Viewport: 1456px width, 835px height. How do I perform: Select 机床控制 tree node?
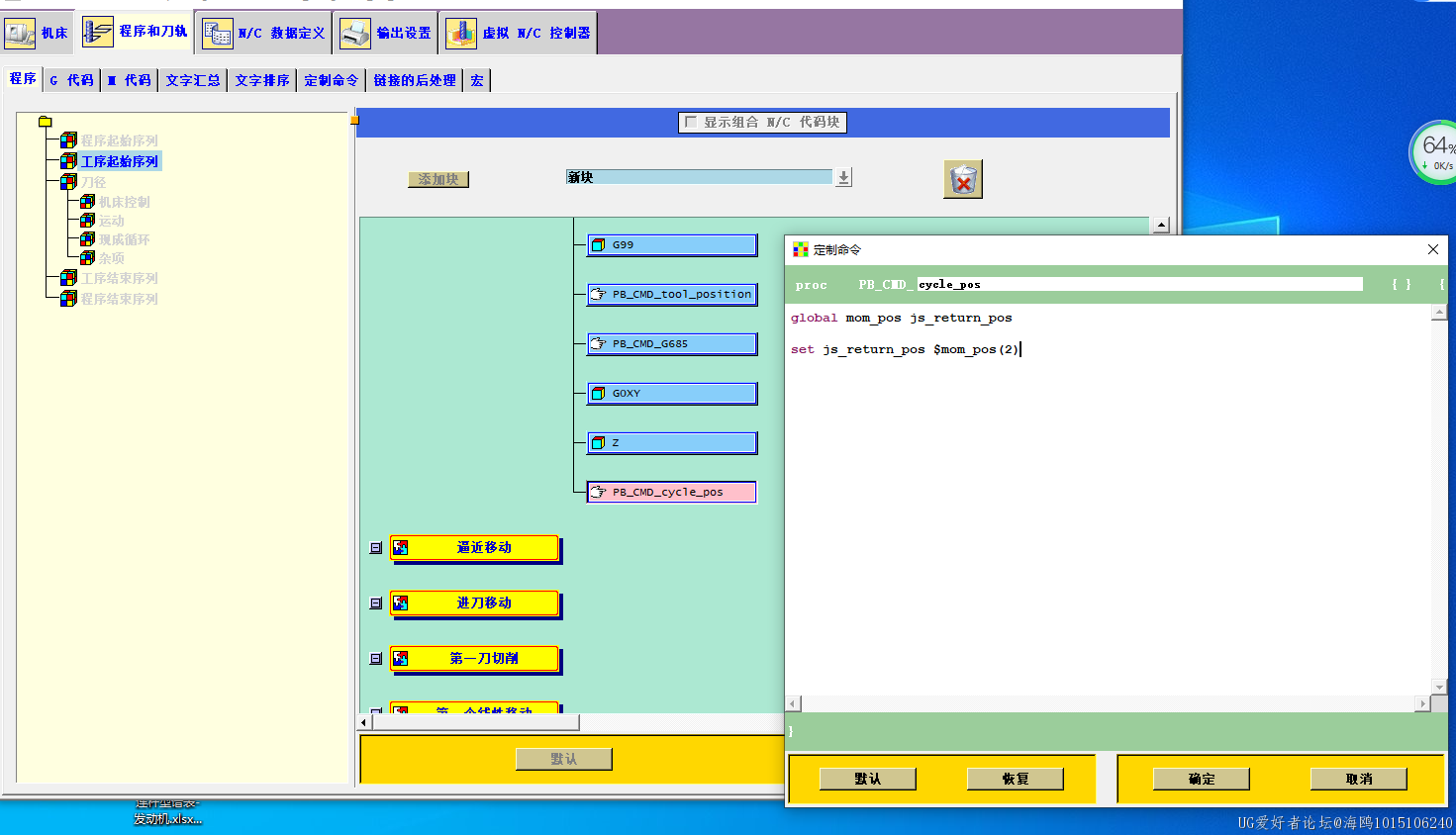(125, 202)
